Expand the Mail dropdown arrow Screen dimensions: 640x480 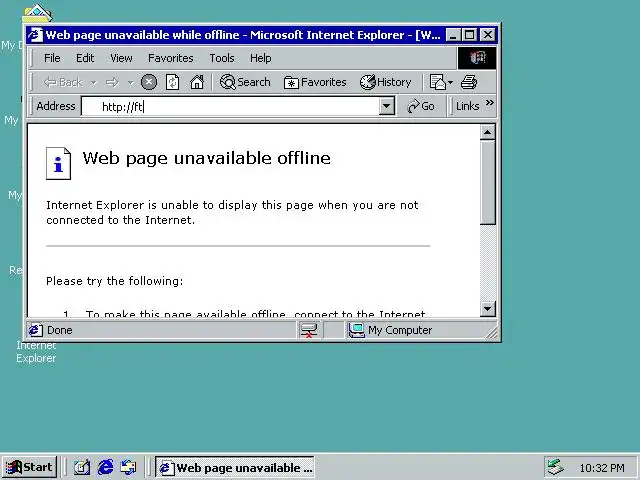click(451, 83)
